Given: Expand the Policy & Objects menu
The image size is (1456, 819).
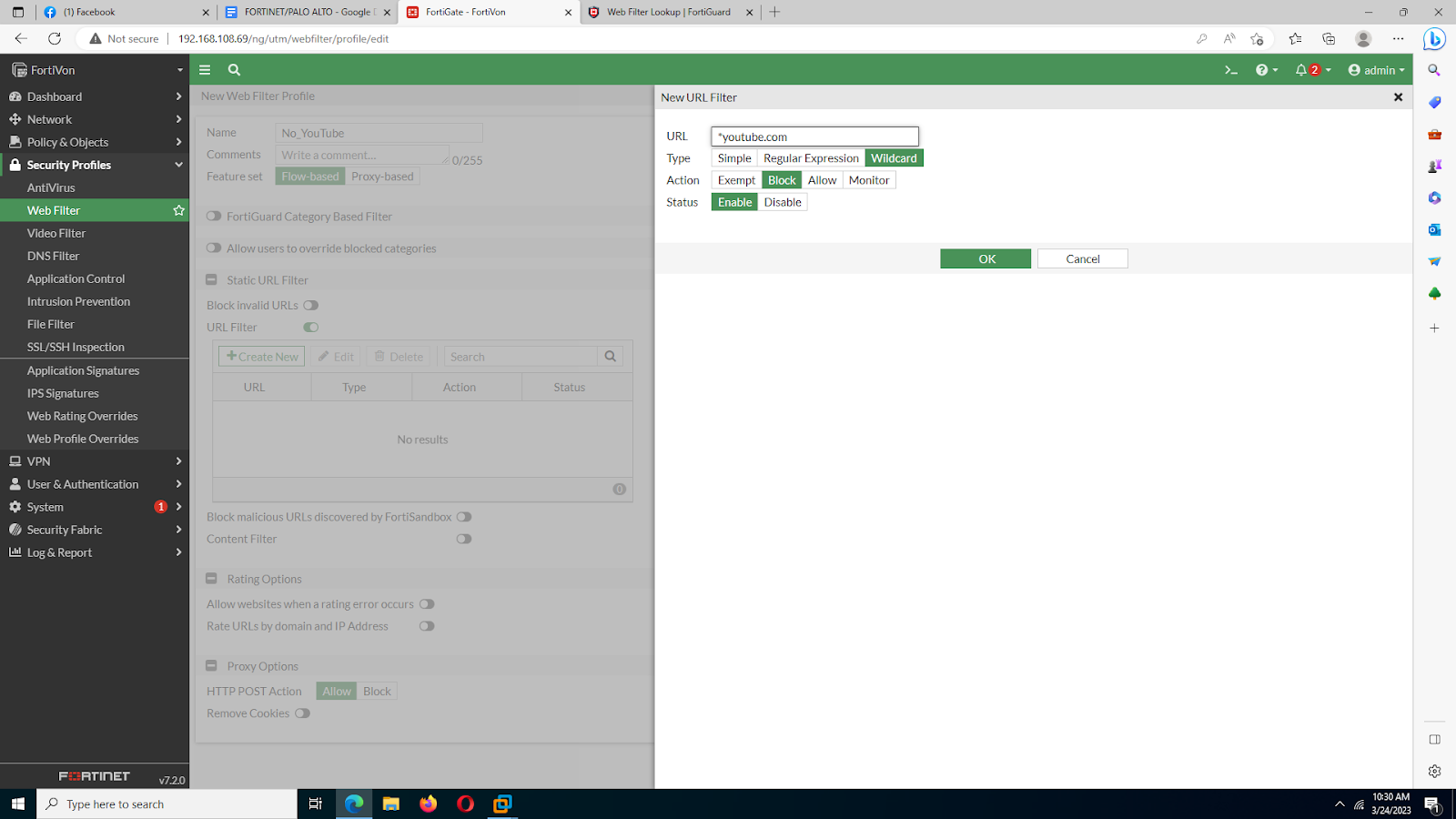Looking at the screenshot, I should (x=95, y=142).
